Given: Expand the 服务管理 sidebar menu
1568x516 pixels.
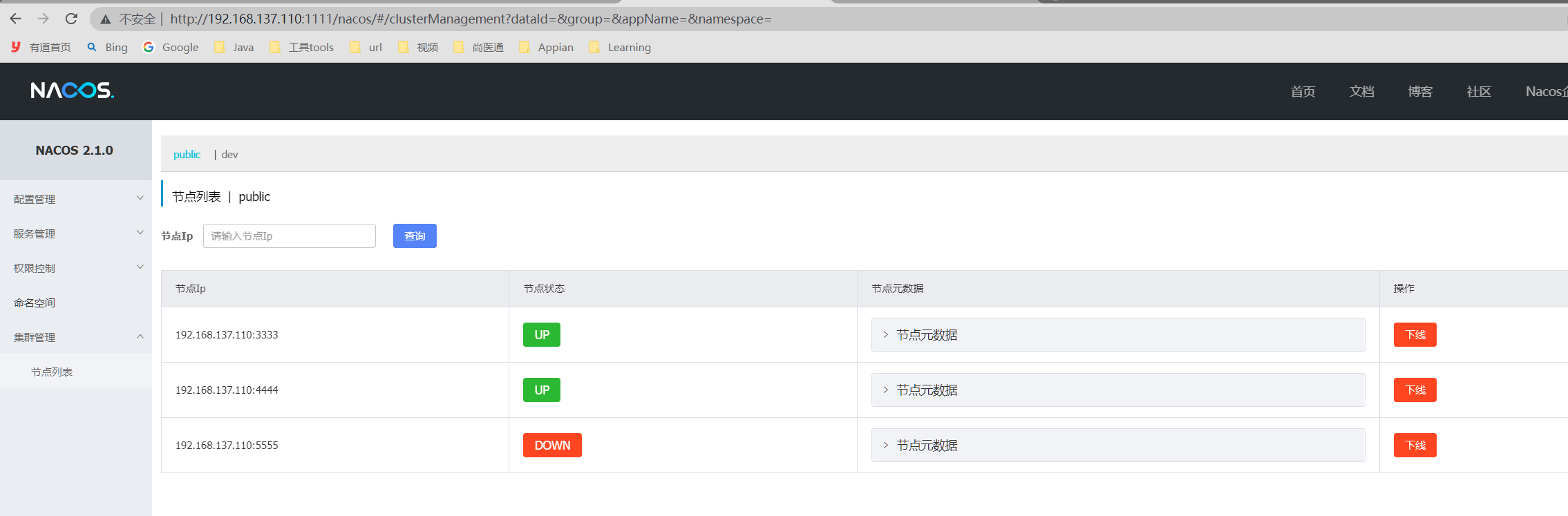Looking at the screenshot, I should (76, 233).
